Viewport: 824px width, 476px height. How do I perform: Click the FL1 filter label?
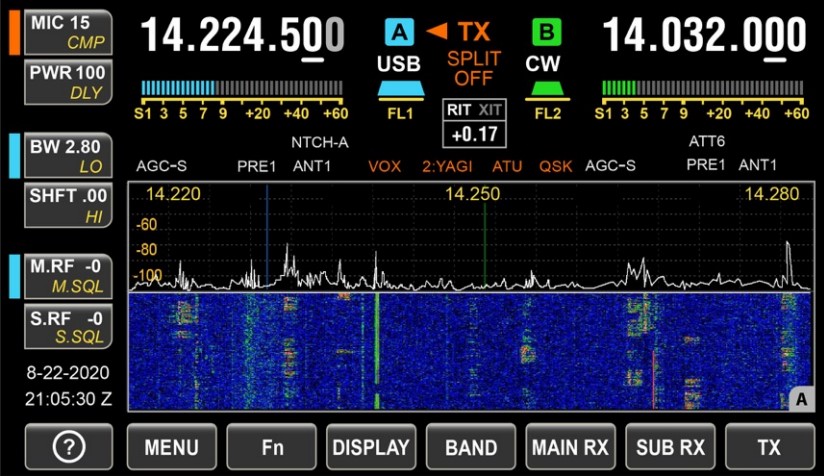click(400, 113)
